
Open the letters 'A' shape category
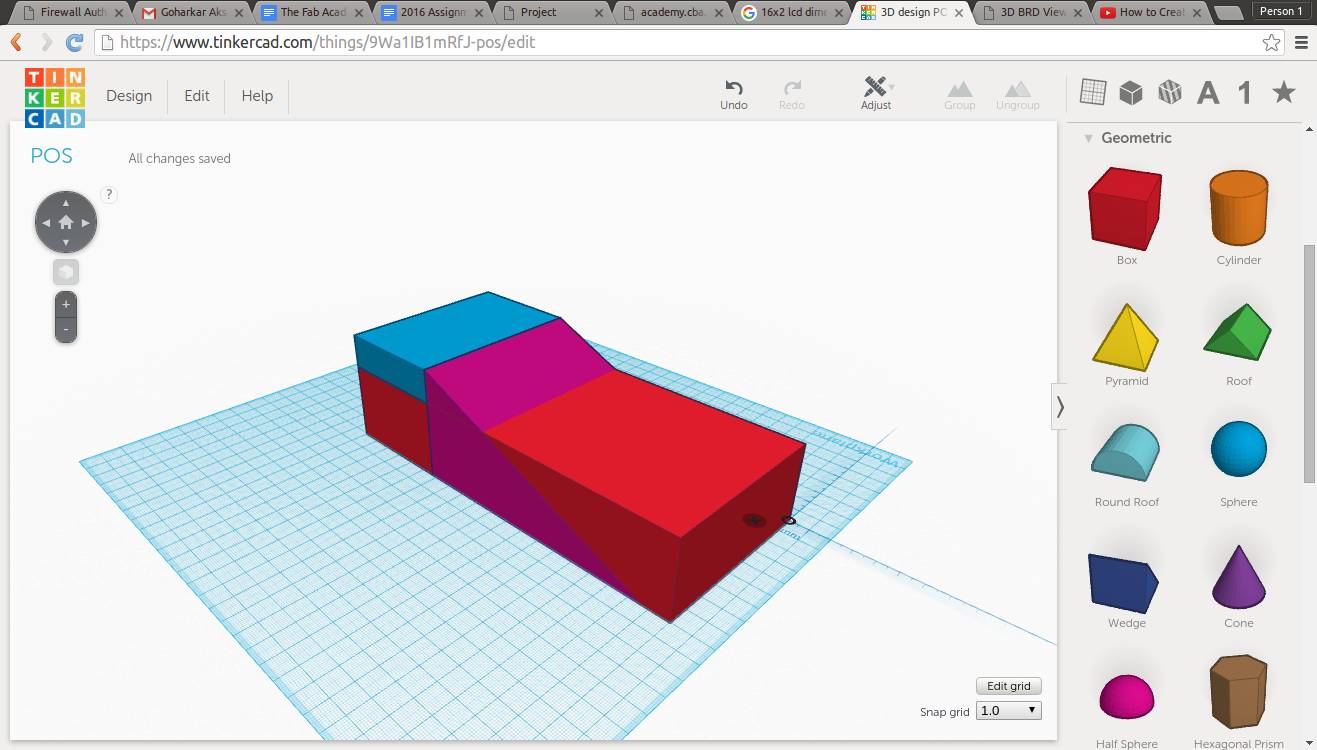tap(1208, 93)
